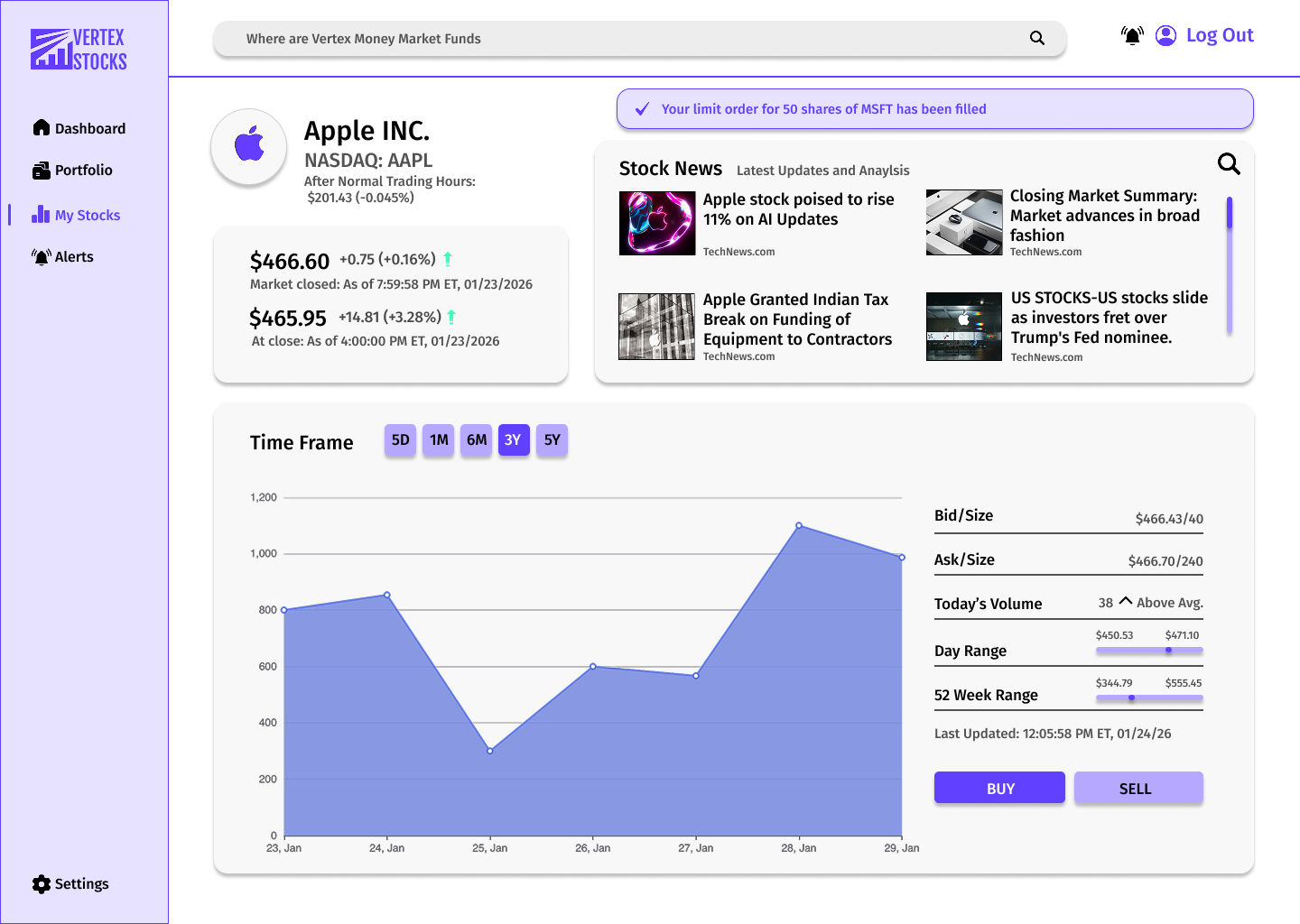Image resolution: width=1300 pixels, height=924 pixels.
Task: Switch chart to 6M time frame
Action: coord(477,440)
